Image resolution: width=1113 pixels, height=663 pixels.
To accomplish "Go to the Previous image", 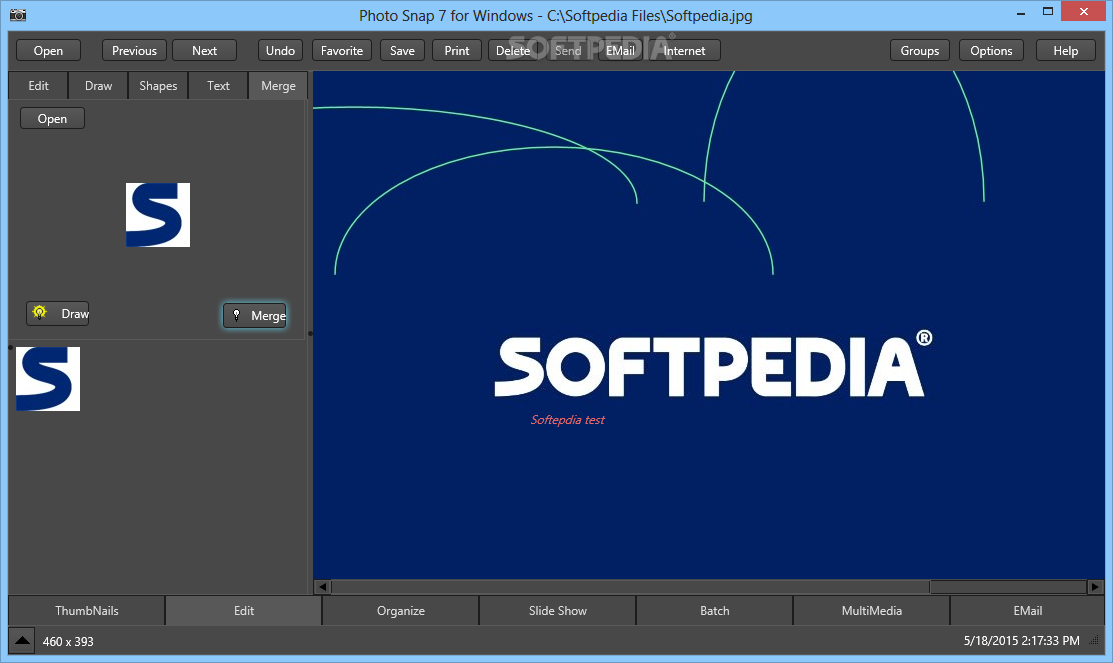I will click(x=134, y=50).
